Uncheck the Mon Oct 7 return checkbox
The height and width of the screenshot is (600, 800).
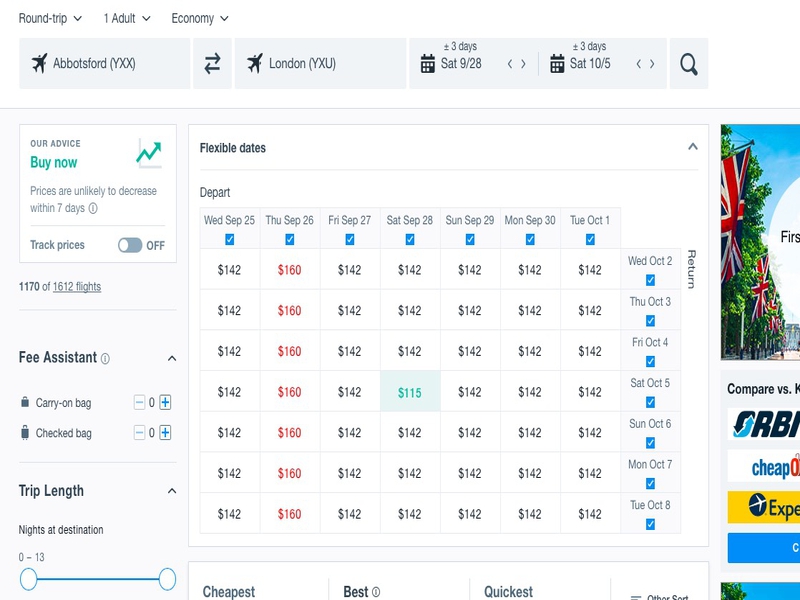pos(651,484)
